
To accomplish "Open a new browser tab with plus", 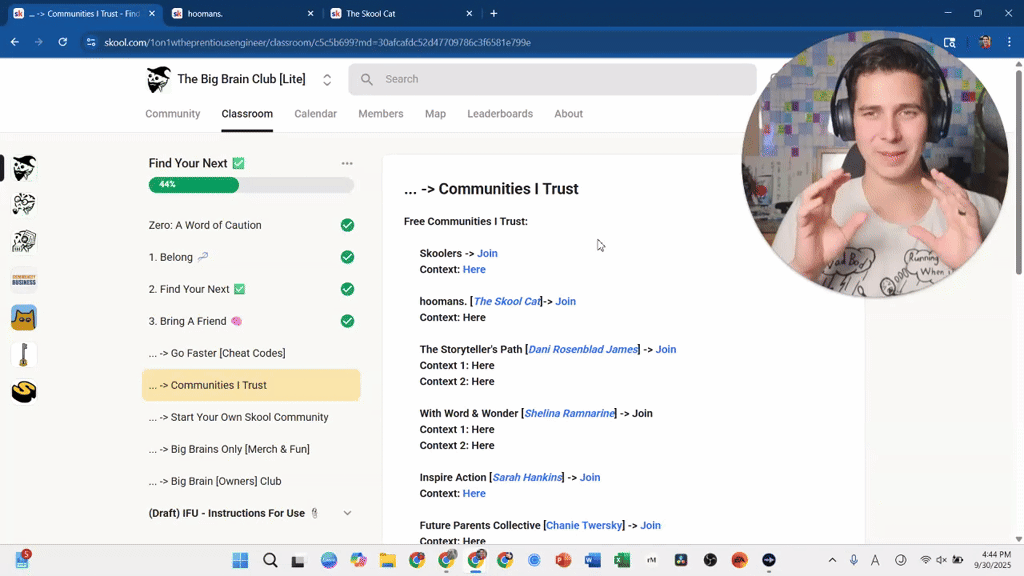I will (x=494, y=13).
